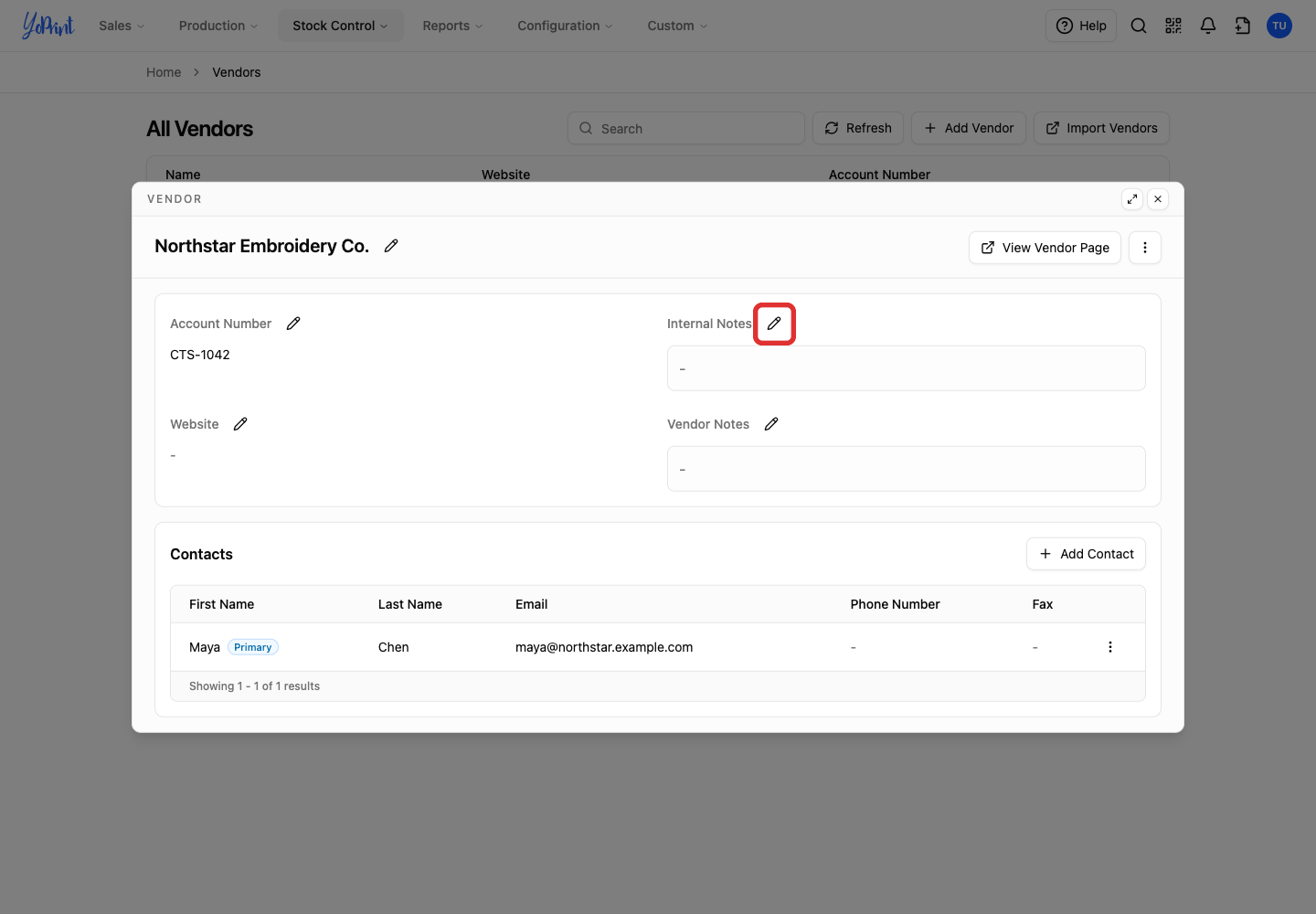Click the email maya@northstar.example.com

(x=604, y=647)
